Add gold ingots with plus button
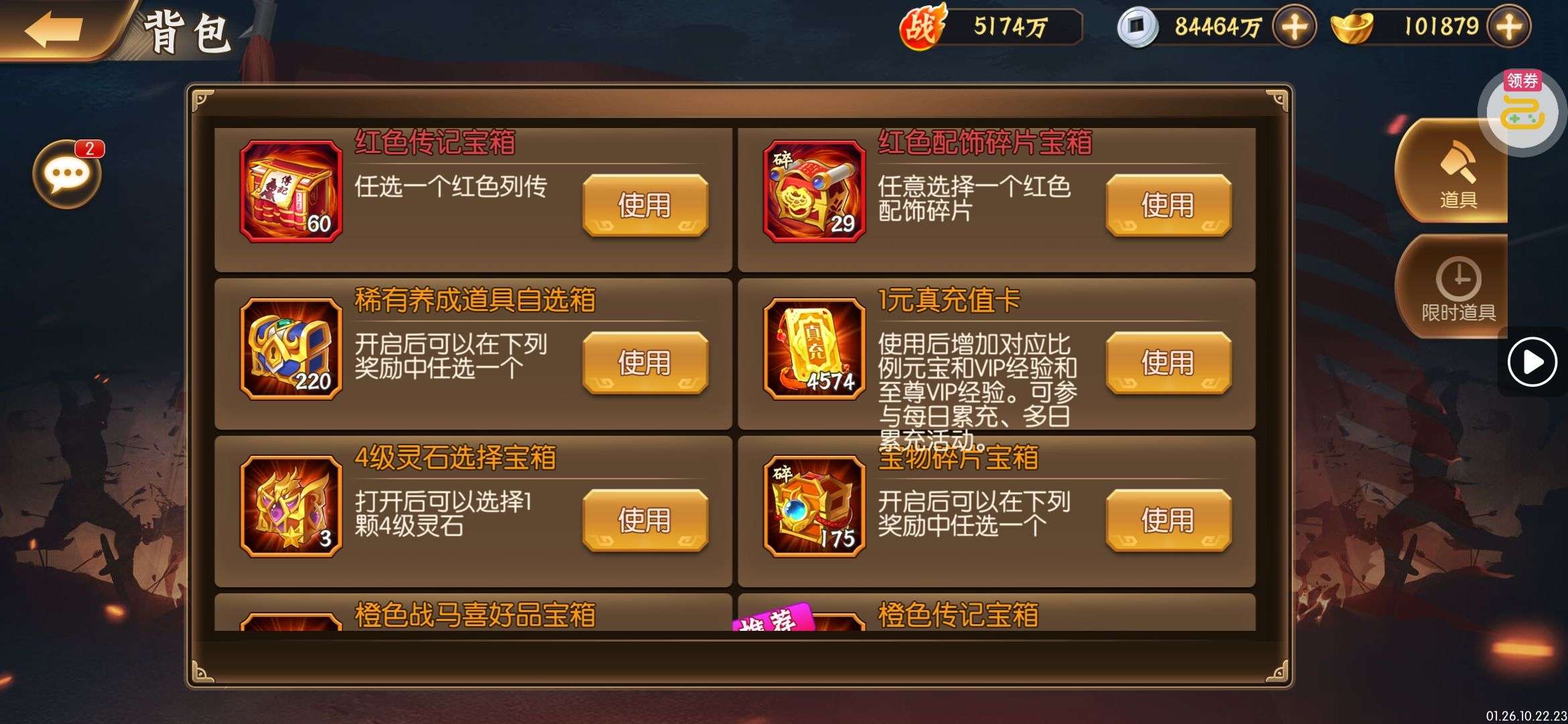Viewport: 1568px width, 724px height. point(1508,27)
